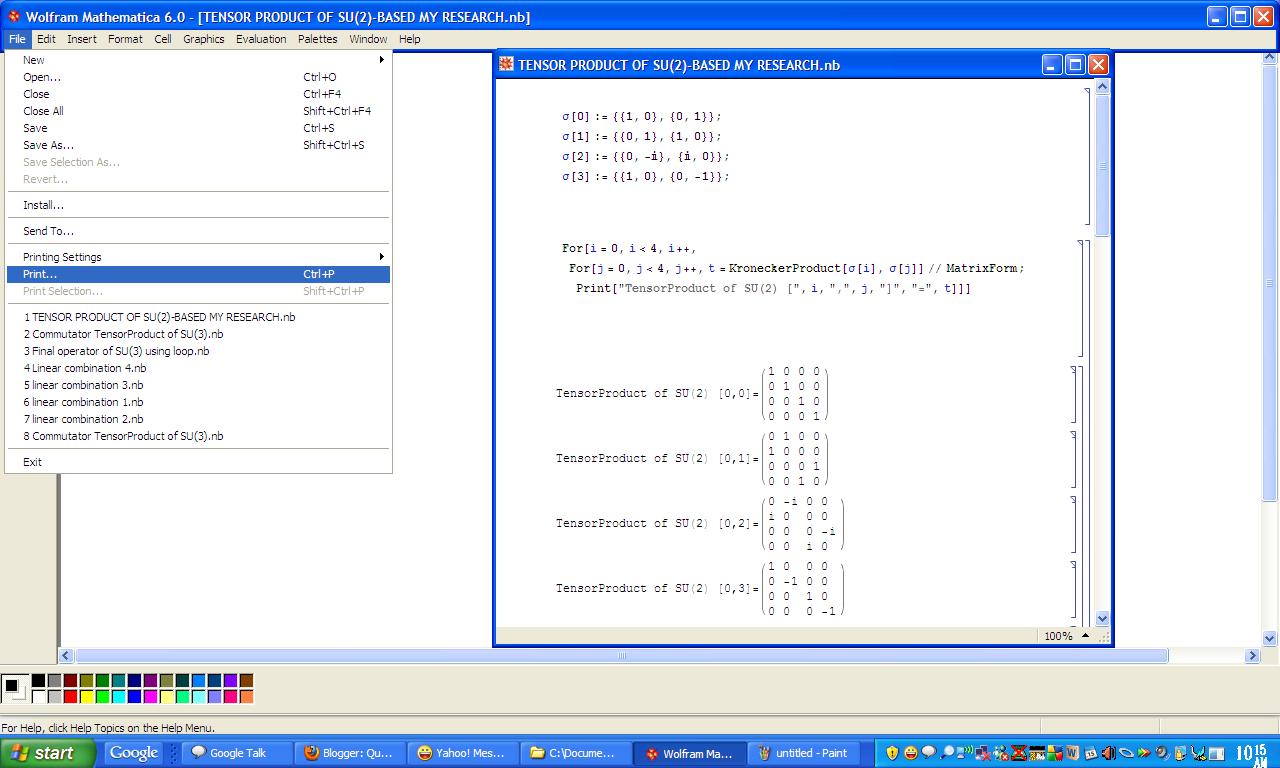Pick the magenta color swatch in Paint palette
This screenshot has height=768, width=1280.
[x=151, y=696]
